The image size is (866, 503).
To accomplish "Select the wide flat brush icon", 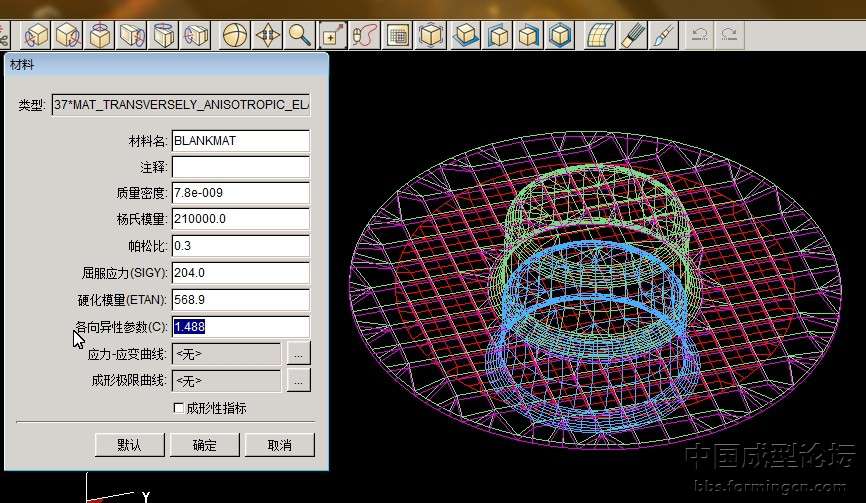I will pos(633,36).
